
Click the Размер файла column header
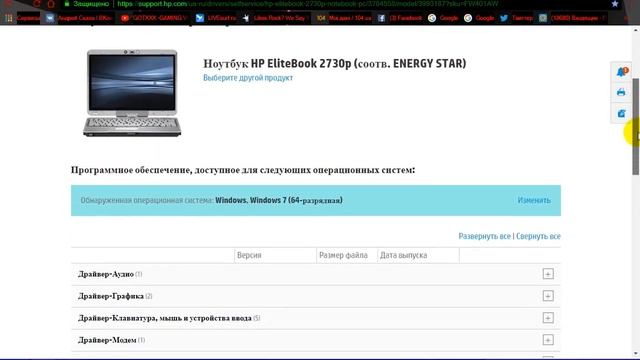pos(343,255)
